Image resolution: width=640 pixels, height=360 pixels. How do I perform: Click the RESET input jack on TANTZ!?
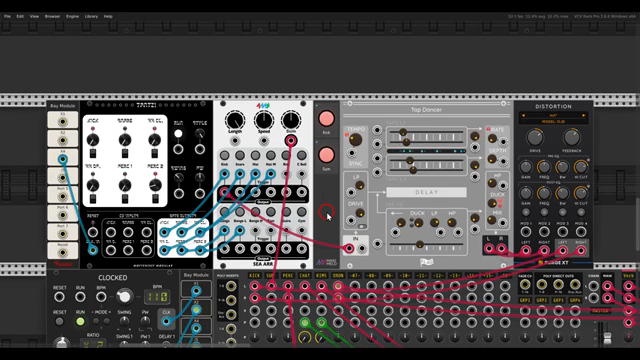click(x=93, y=232)
